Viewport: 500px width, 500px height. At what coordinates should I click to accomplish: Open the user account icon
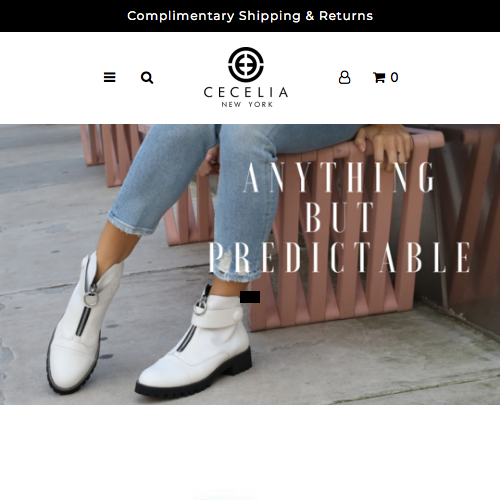344,77
